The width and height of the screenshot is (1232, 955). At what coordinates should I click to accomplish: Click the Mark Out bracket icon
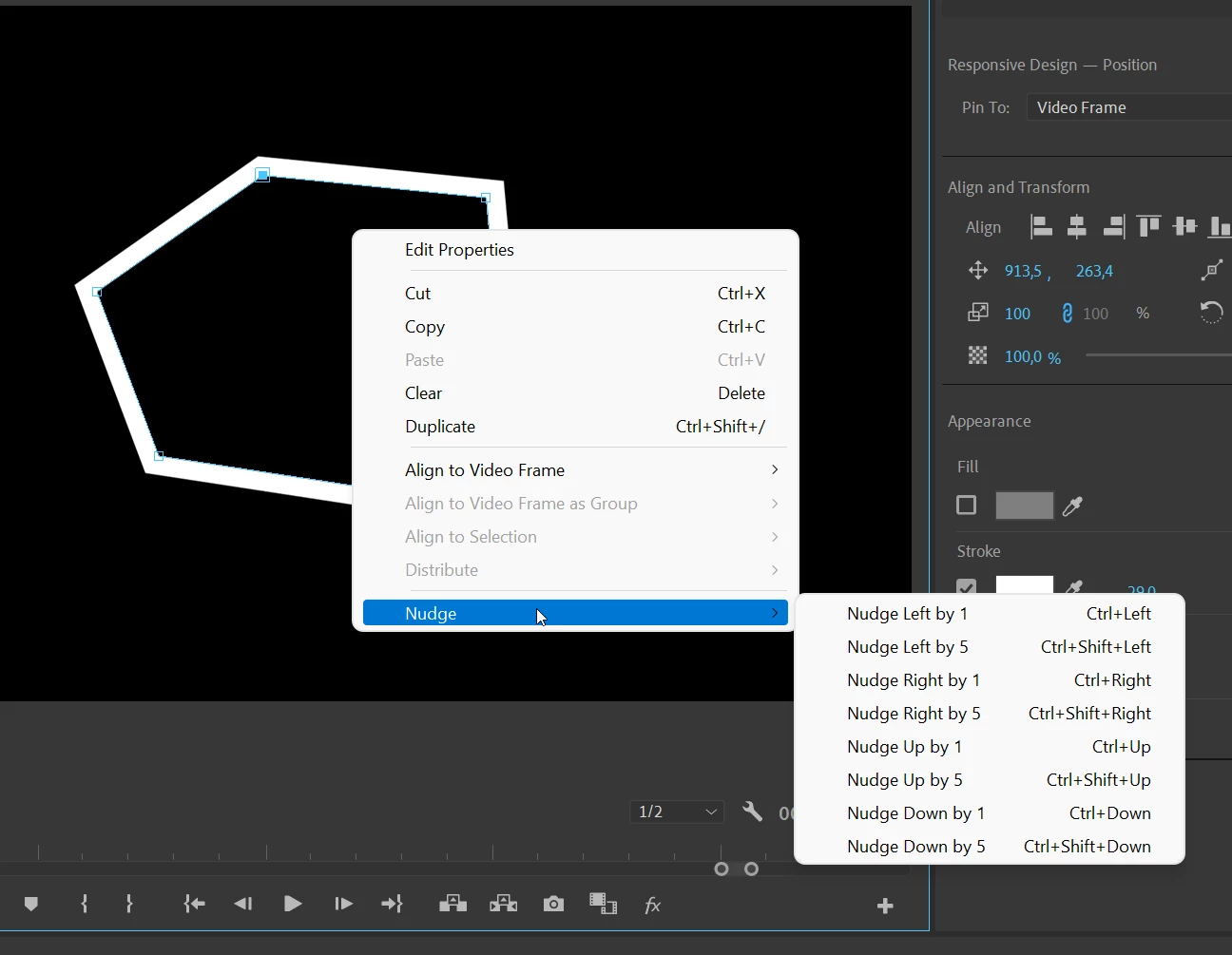point(129,905)
